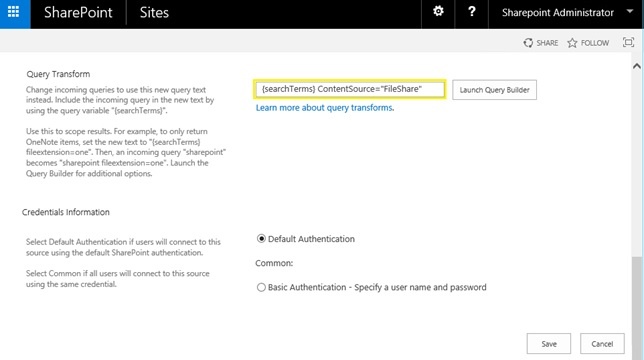The height and width of the screenshot is (360, 644).
Task: Open the Sites navigation item
Action: 154,13
